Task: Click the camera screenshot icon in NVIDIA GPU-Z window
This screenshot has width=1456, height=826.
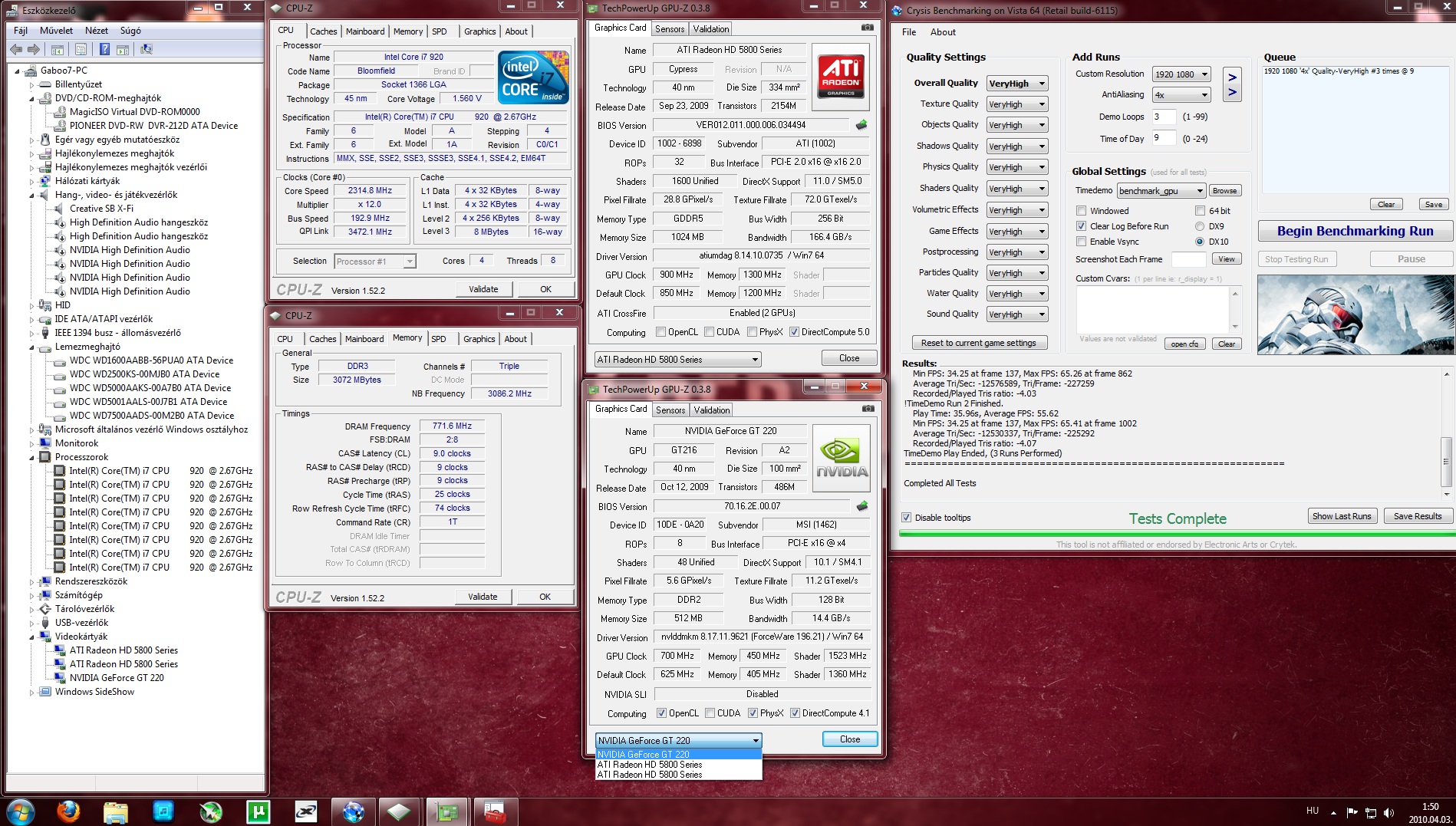Action: pos(868,409)
